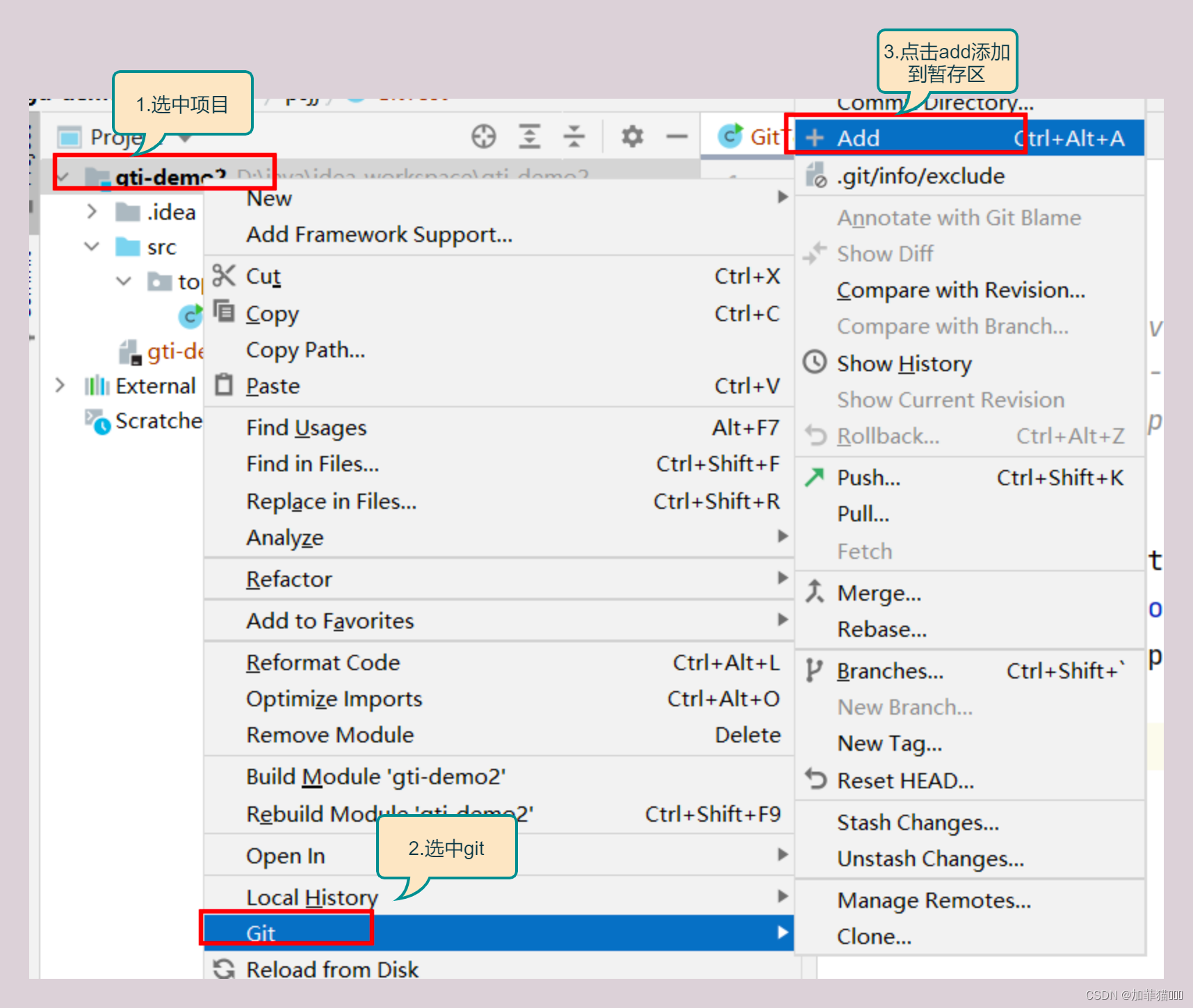
Task: Click the Reload from Disk refresh icon
Action: pos(224,968)
